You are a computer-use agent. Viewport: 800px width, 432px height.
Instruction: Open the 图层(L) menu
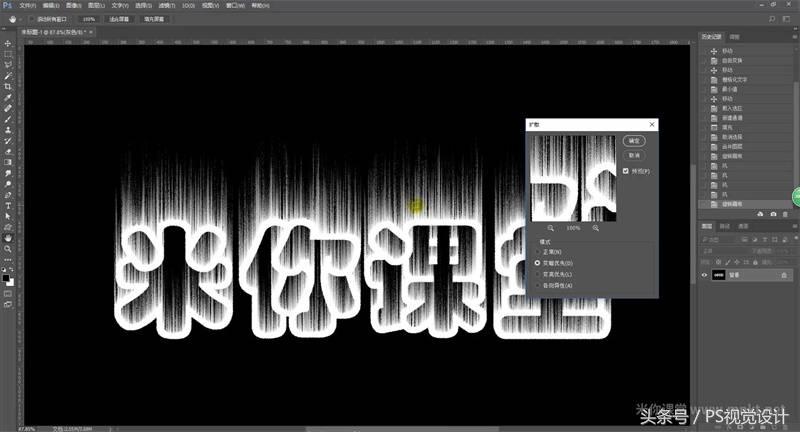click(96, 5)
